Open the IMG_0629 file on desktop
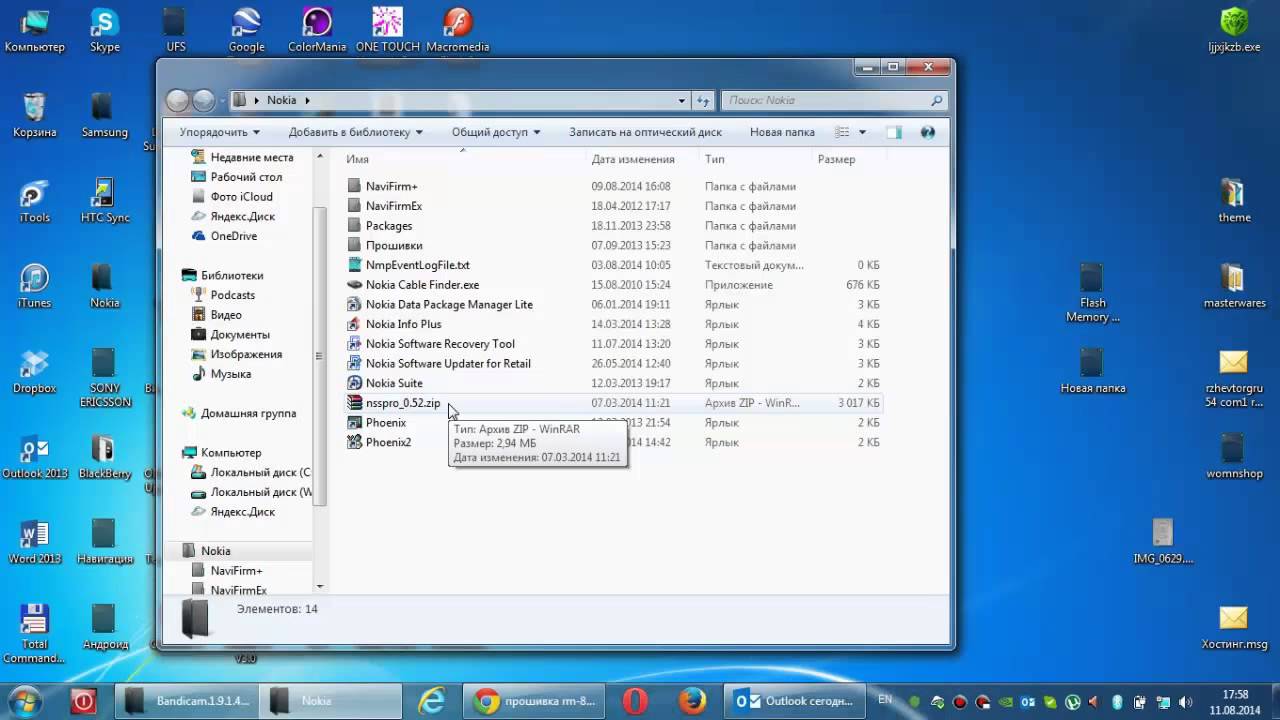 1163,543
